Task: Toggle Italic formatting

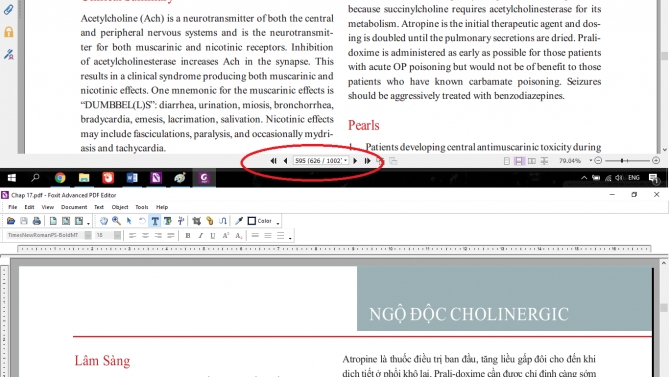Action: pos(200,236)
